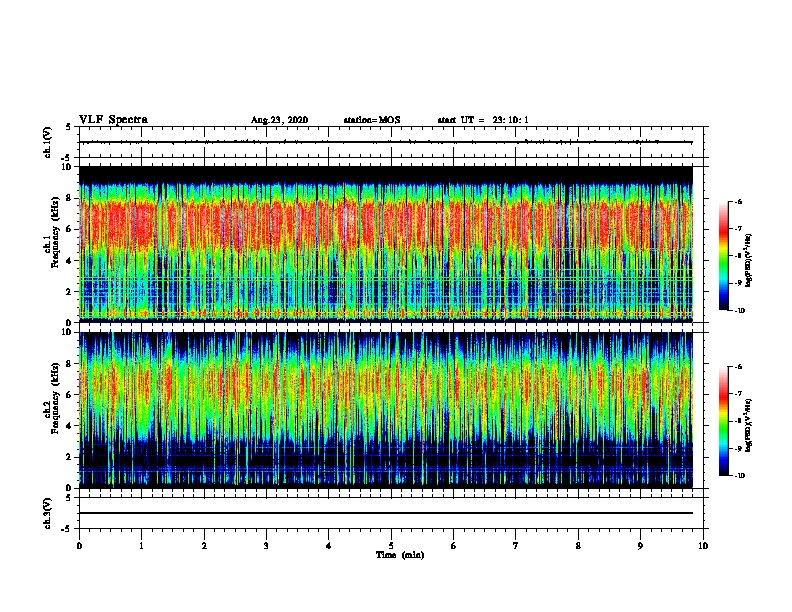Click the ch.1 spectrogram color scale bar
This screenshot has height=612, width=792.
click(x=724, y=256)
